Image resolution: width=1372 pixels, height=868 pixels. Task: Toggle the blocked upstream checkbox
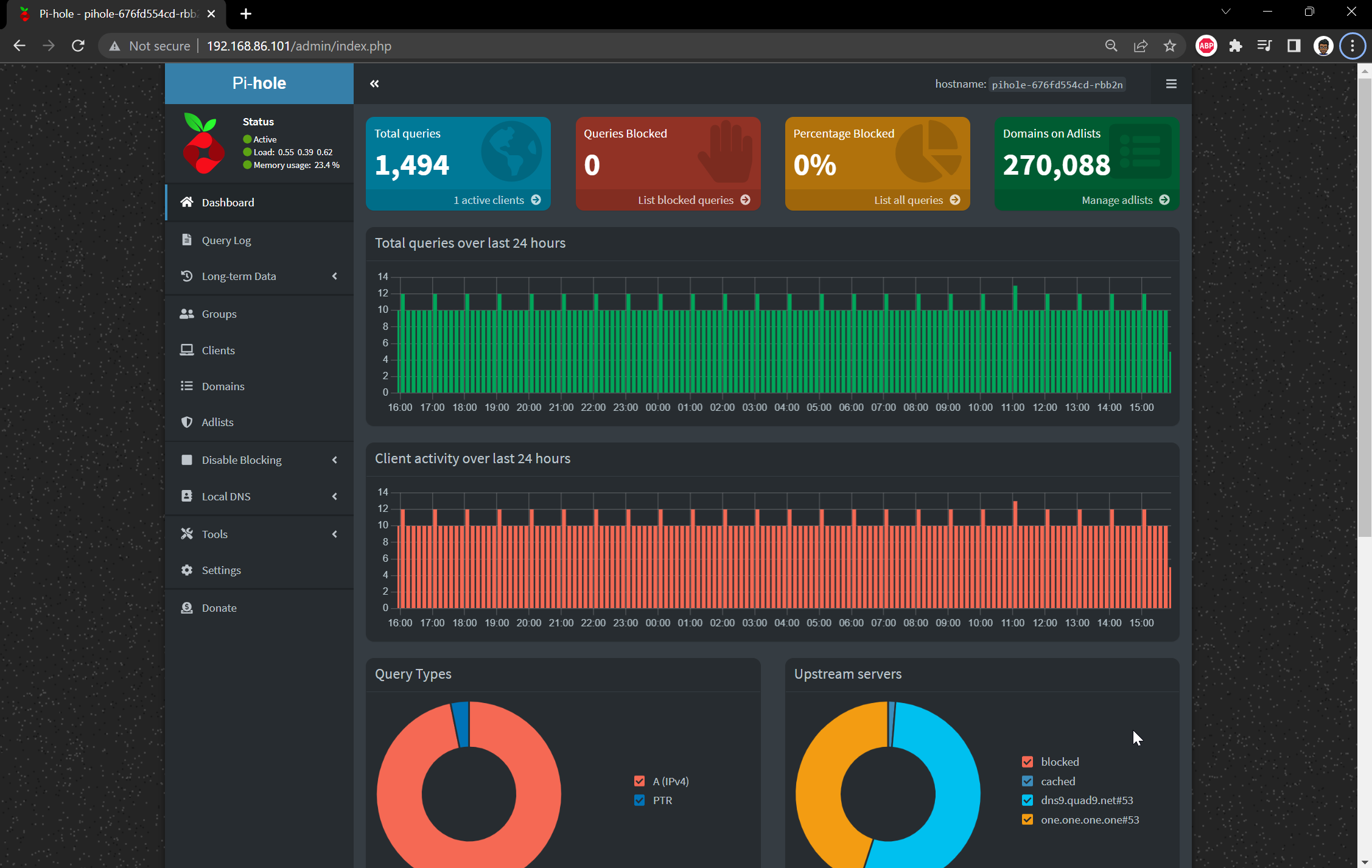(x=1027, y=761)
